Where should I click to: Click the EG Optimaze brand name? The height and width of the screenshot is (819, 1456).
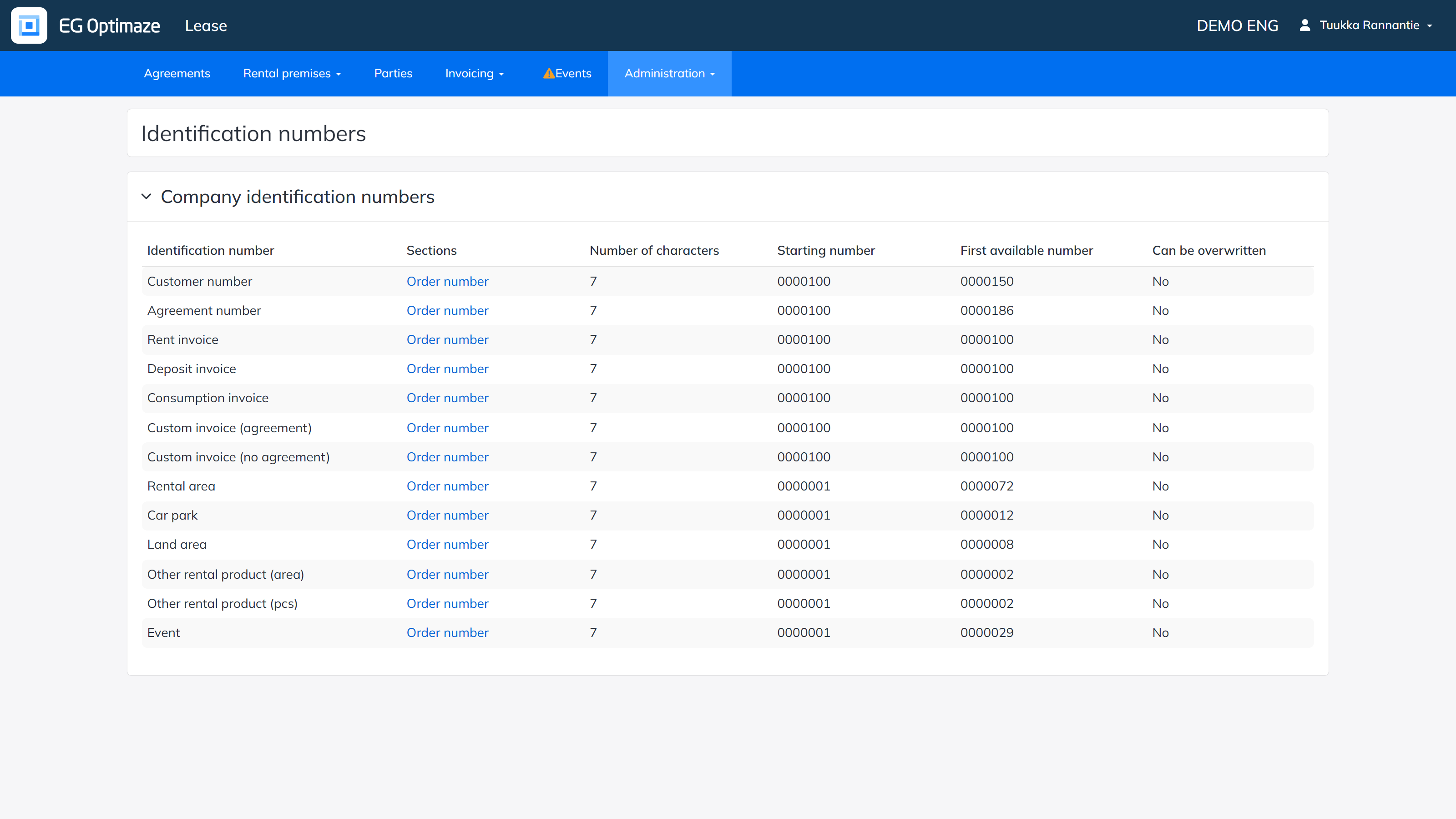[x=110, y=26]
